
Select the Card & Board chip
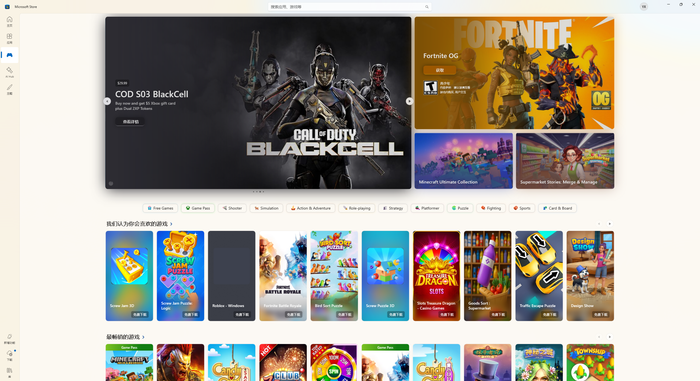(557, 208)
